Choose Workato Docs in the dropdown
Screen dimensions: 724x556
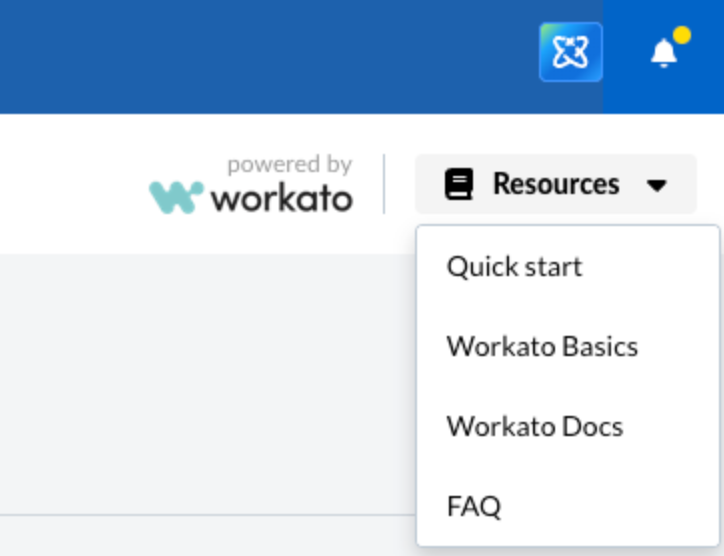click(x=534, y=427)
